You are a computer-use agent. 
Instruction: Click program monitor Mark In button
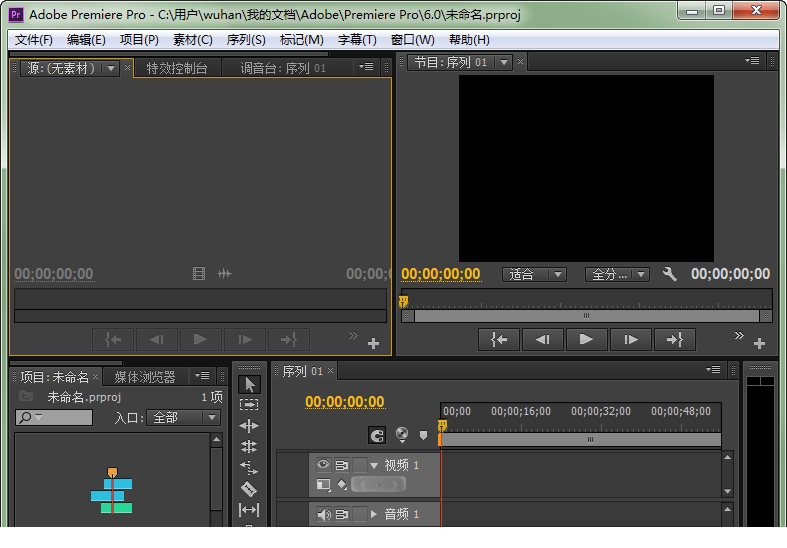[498, 340]
